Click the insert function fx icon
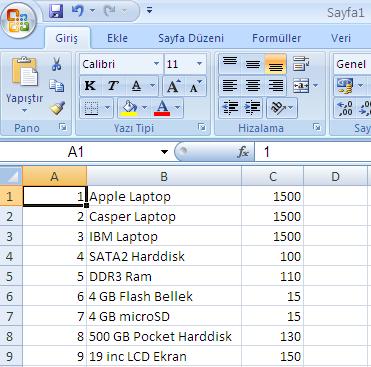 243,152
